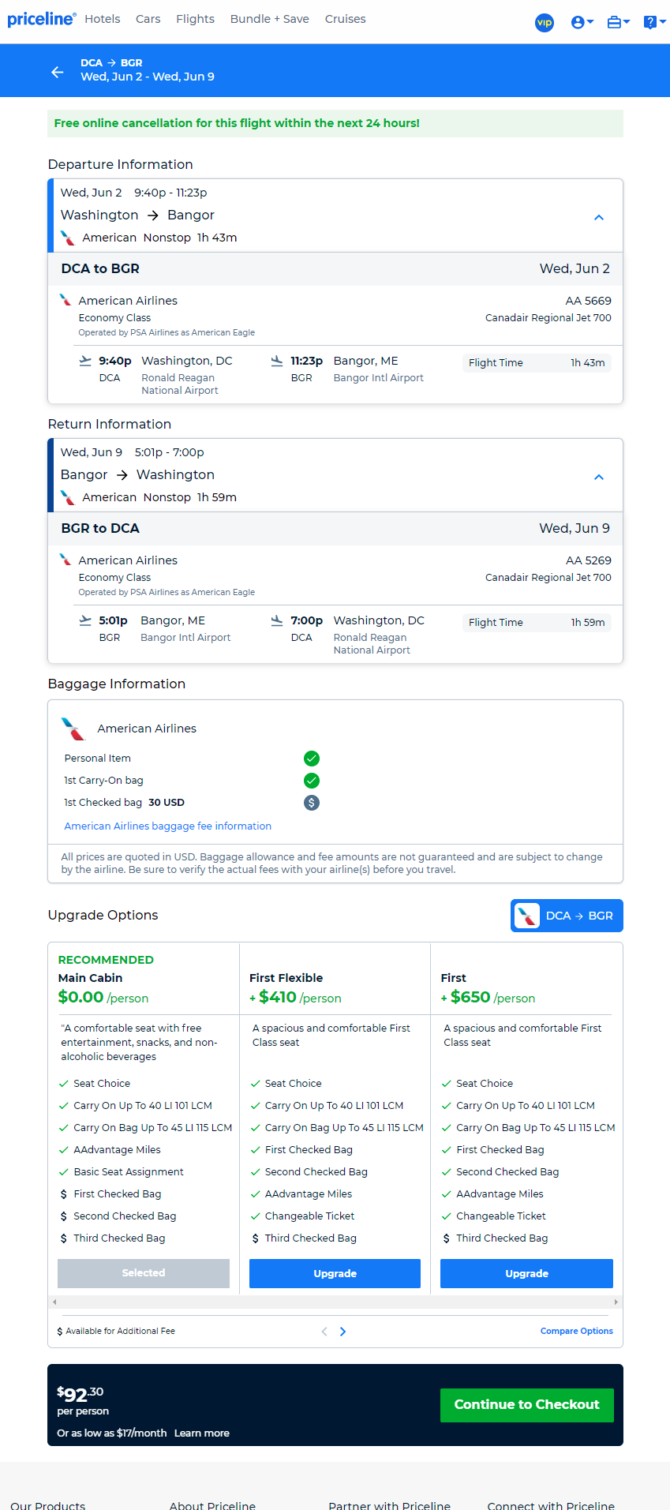Click Continue to Checkout
670x1510 pixels.
527,1404
